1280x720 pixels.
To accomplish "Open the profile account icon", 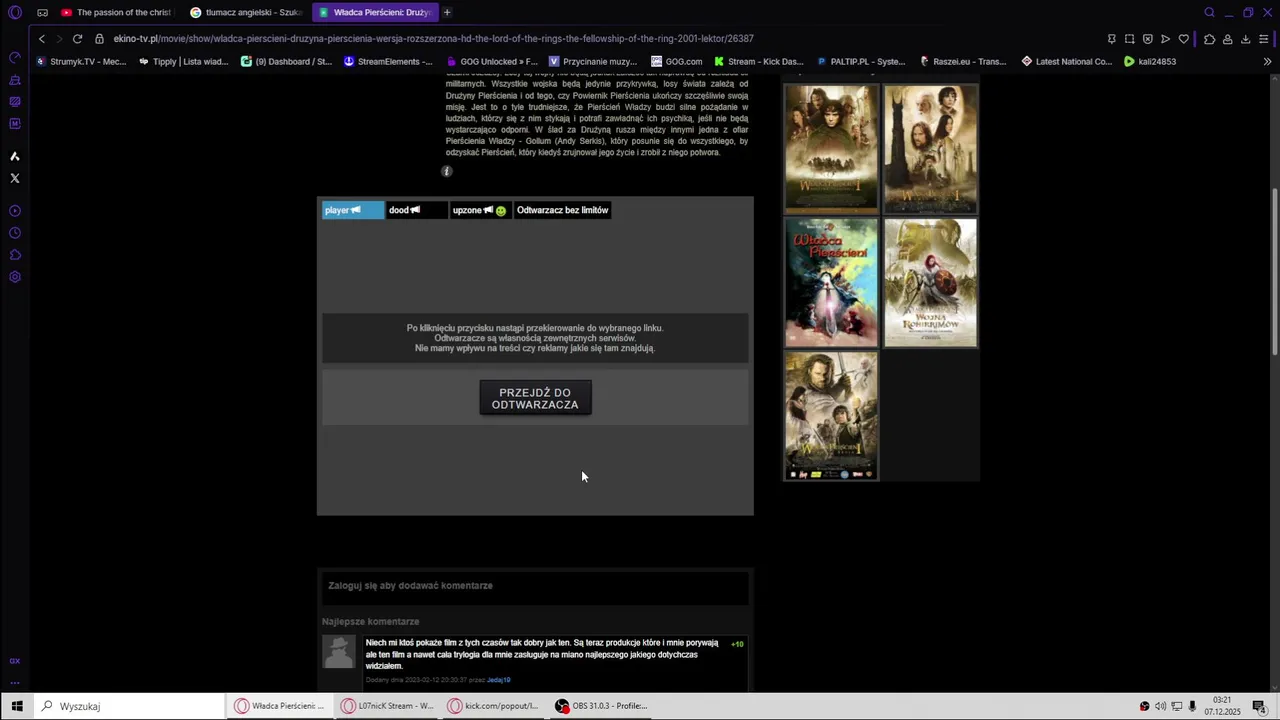I will pos(1227,39).
